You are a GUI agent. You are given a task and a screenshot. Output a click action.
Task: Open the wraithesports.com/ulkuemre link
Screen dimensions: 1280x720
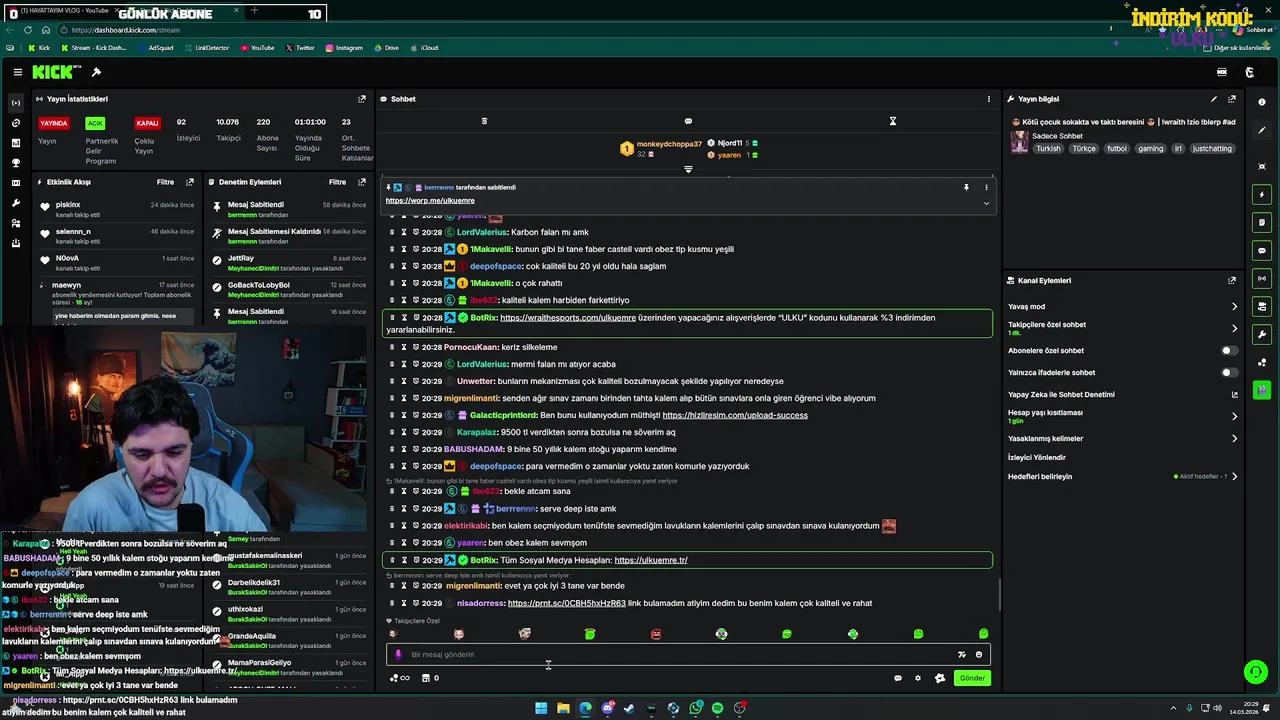(568, 318)
